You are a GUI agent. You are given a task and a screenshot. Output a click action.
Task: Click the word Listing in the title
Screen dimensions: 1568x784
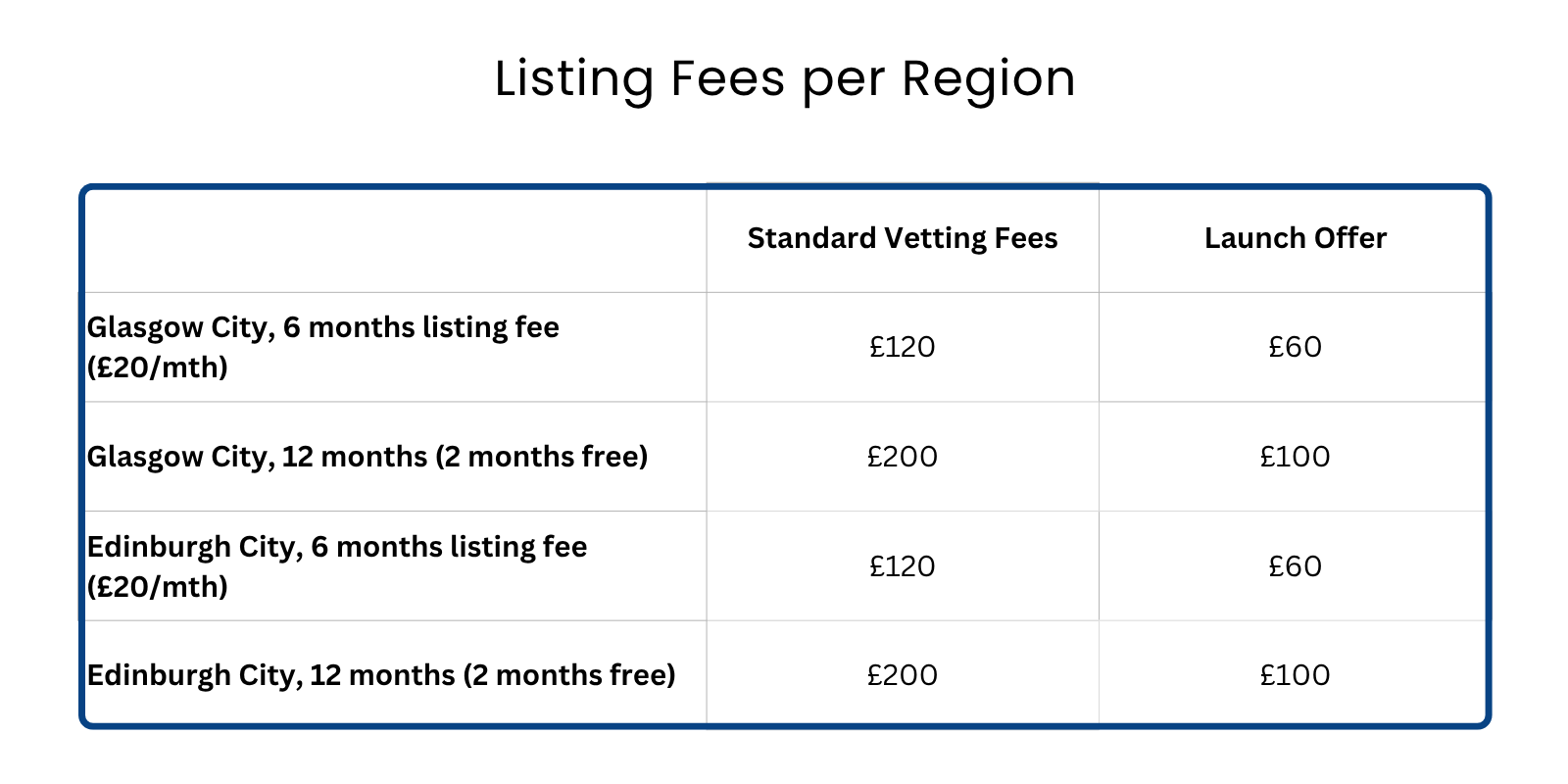[x=574, y=80]
